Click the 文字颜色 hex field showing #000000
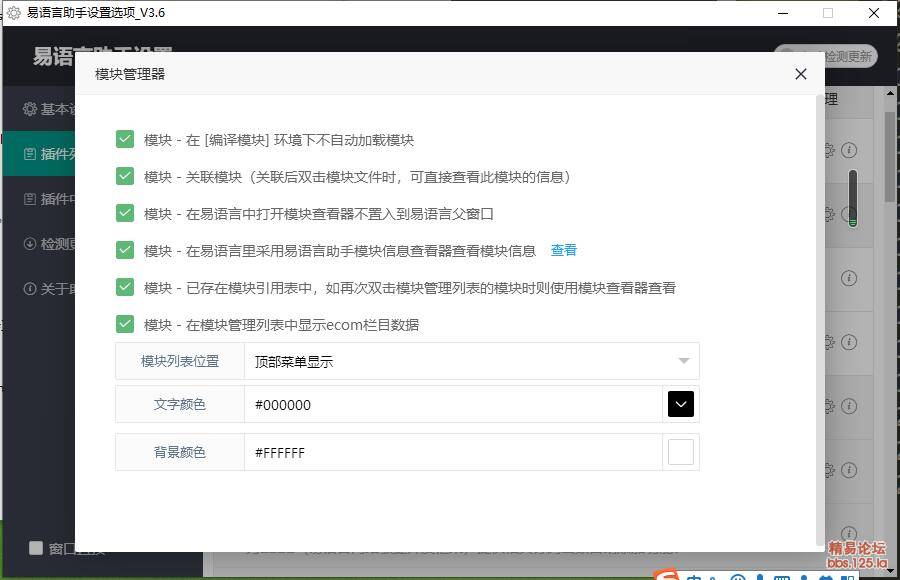This screenshot has height=580, width=900. 453,404
